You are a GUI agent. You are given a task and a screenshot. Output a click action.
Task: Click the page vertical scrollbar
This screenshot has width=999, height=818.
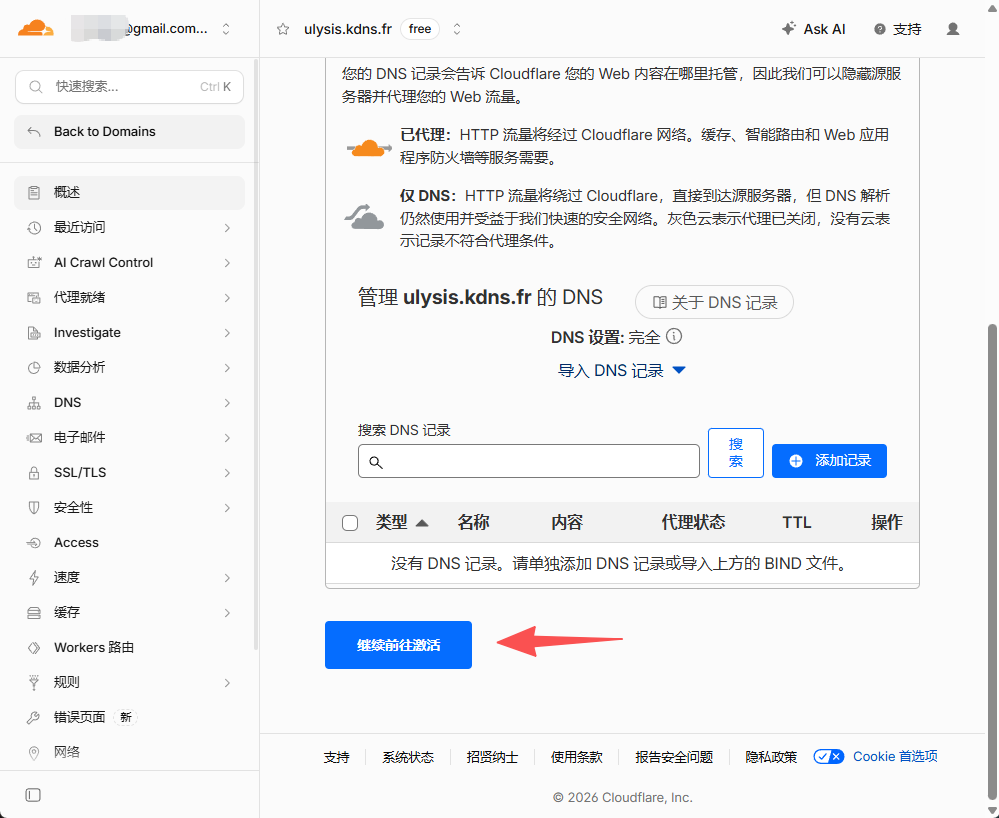click(x=992, y=561)
